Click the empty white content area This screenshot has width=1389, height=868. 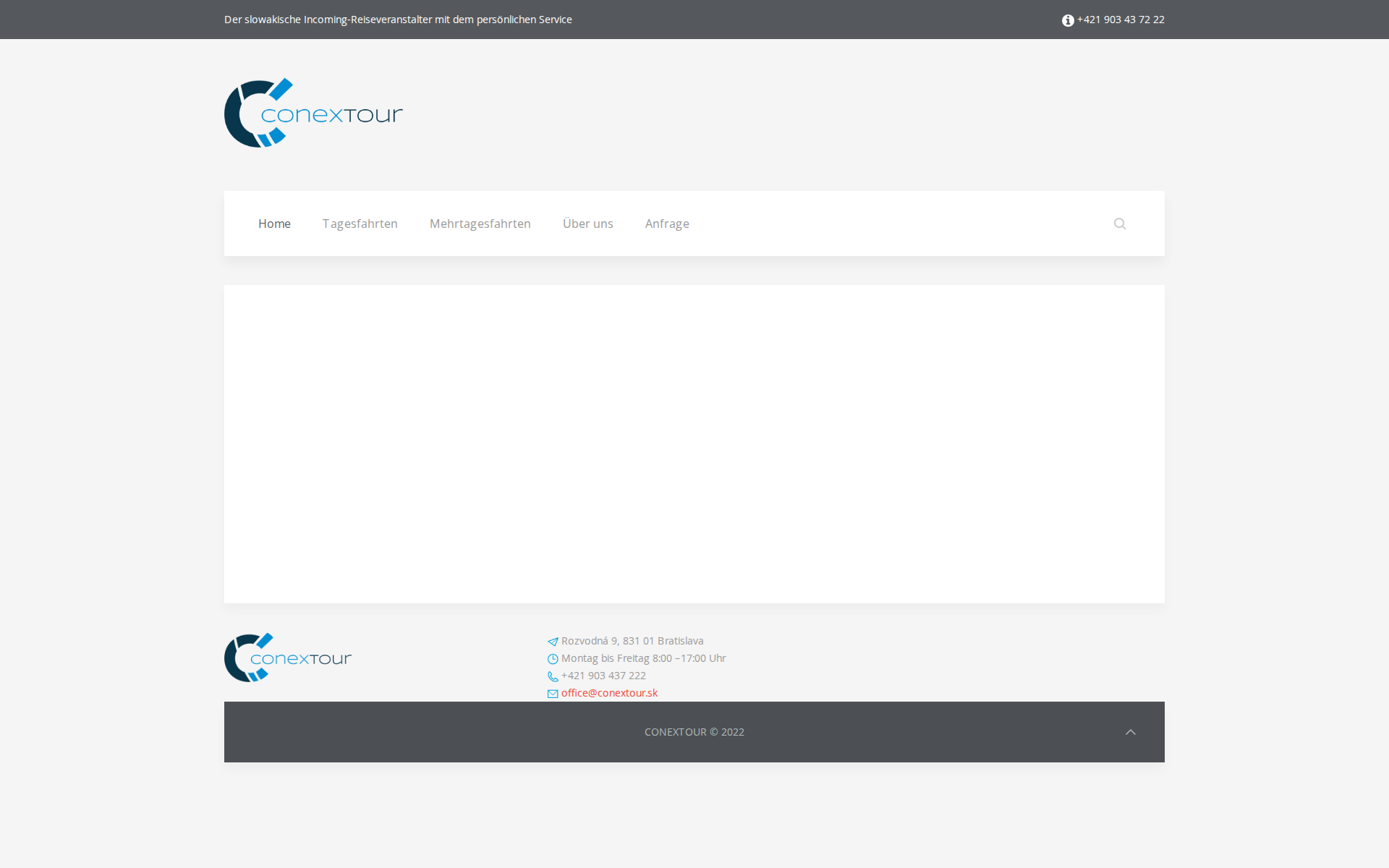[694, 443]
